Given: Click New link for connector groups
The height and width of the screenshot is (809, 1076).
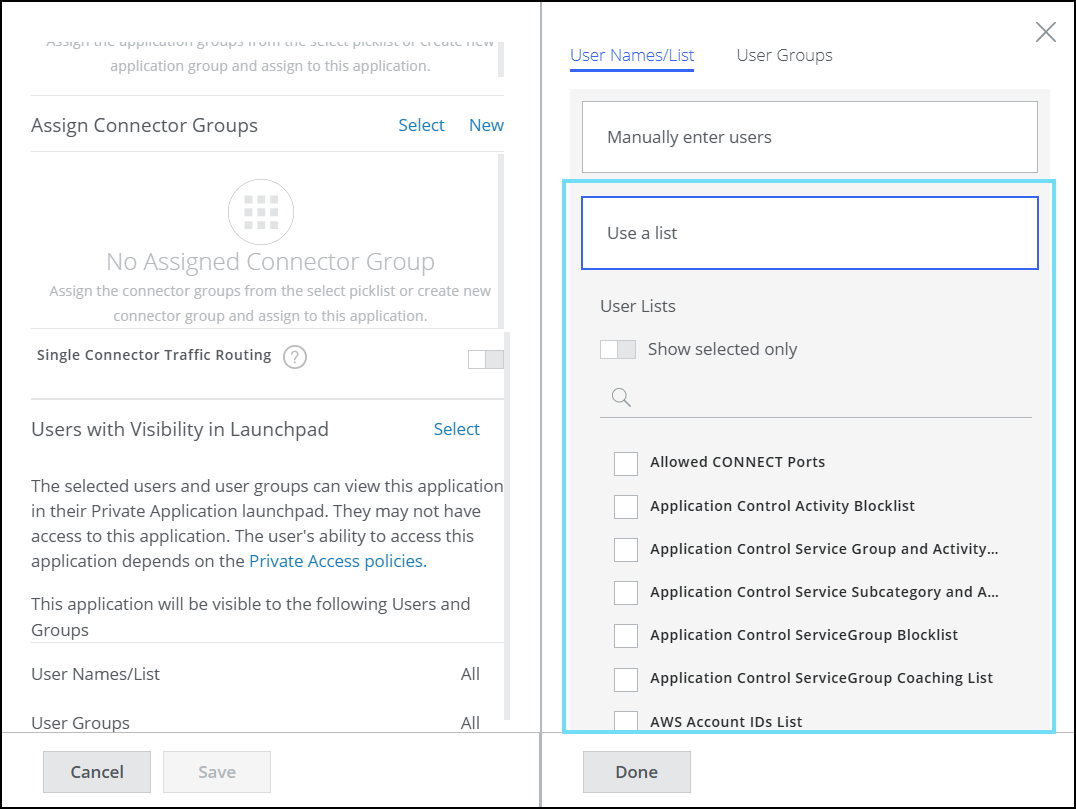Looking at the screenshot, I should point(486,125).
